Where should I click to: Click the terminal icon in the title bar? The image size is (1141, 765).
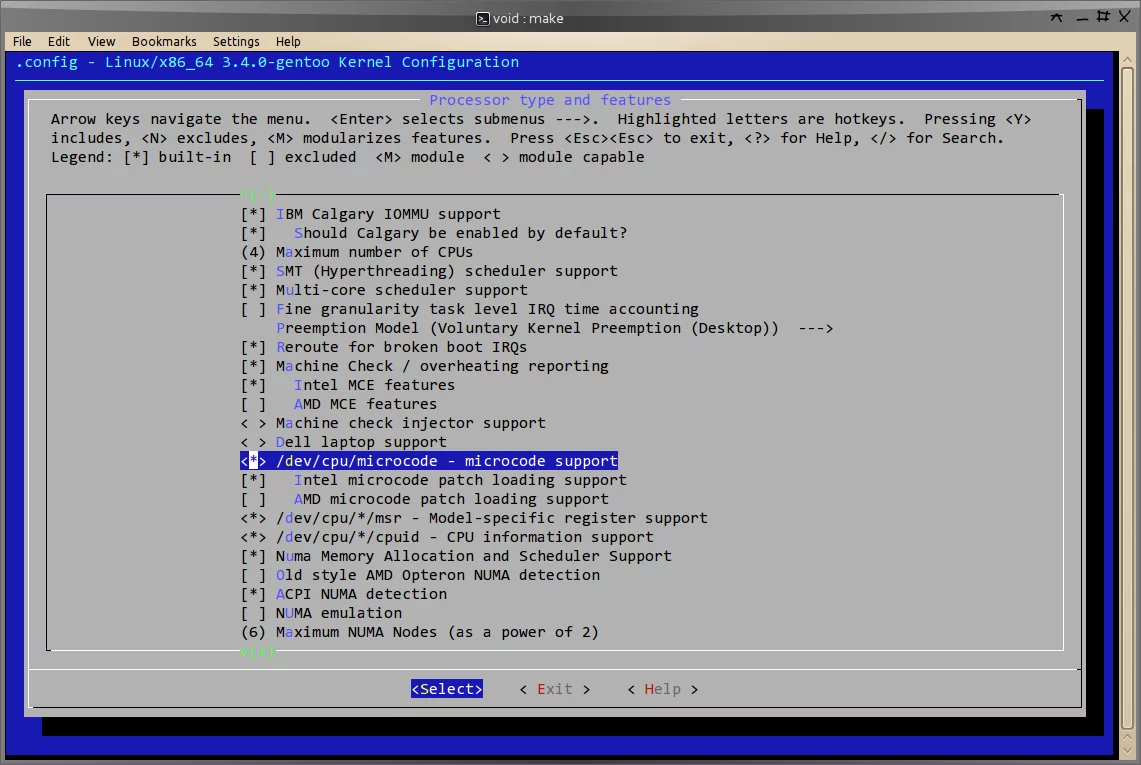point(482,18)
